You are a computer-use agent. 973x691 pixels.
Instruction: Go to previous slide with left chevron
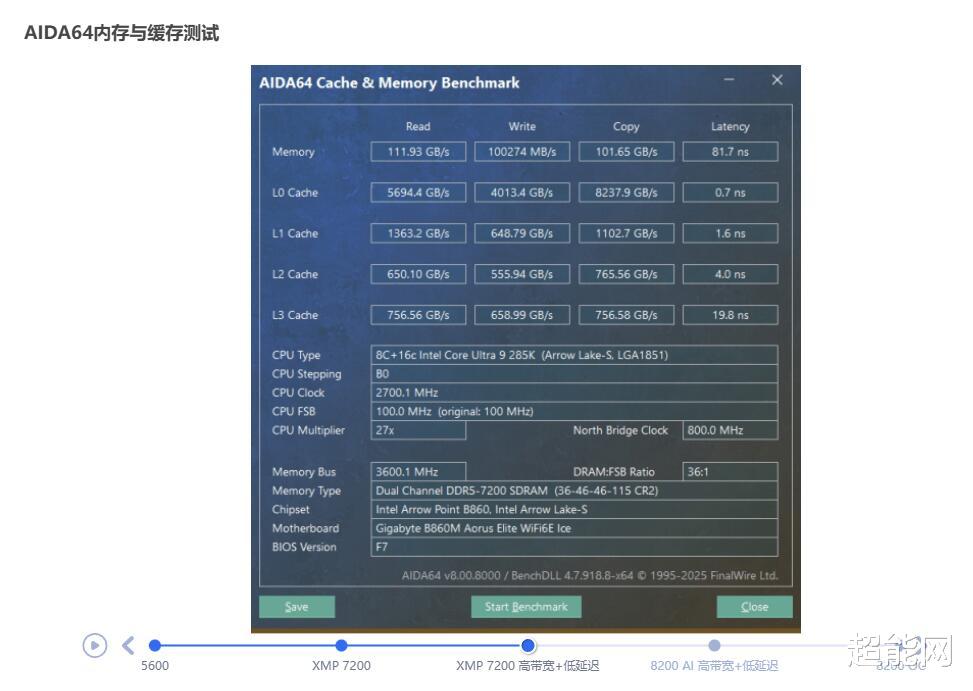pos(128,646)
